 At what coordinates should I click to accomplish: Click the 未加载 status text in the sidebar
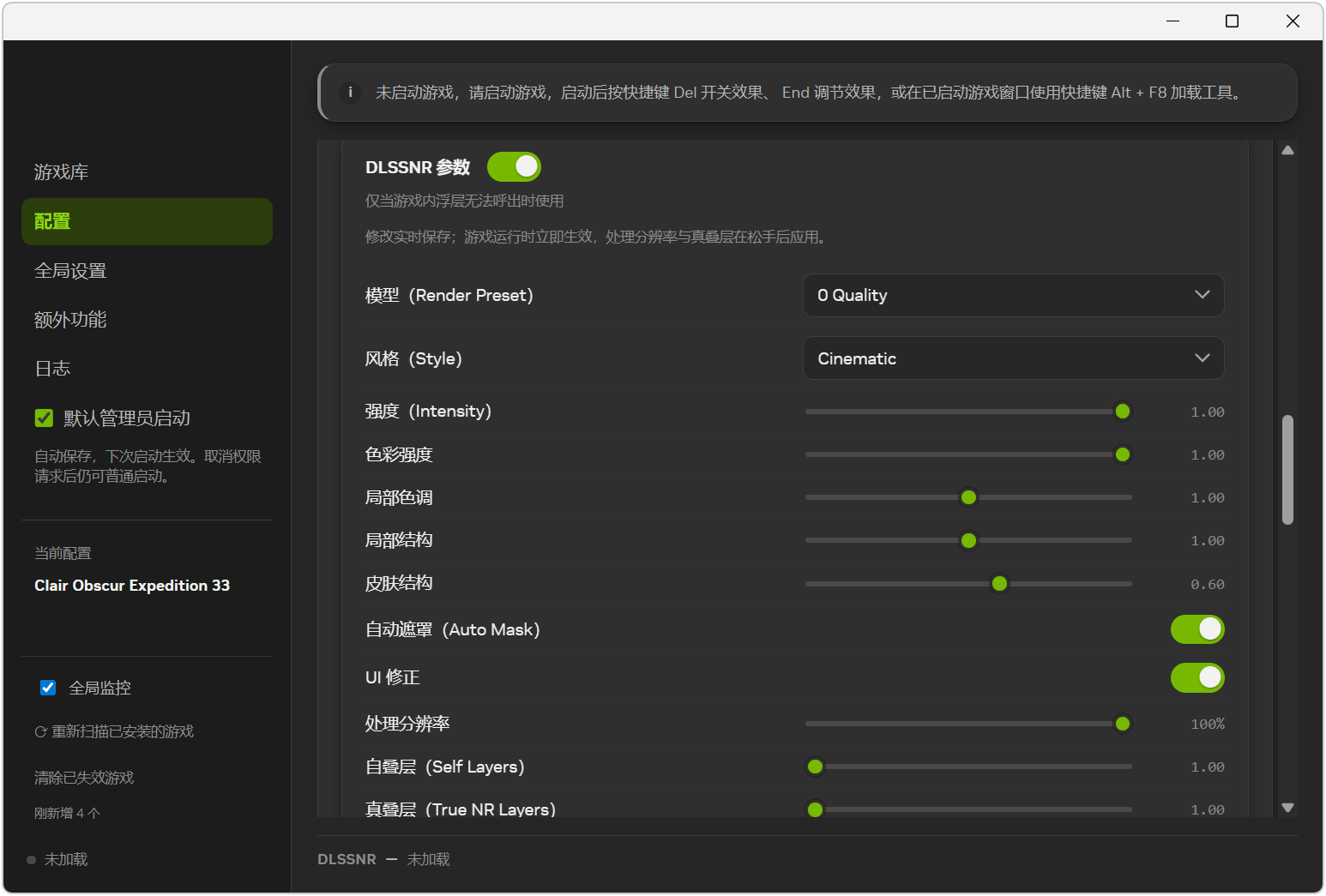(x=66, y=860)
